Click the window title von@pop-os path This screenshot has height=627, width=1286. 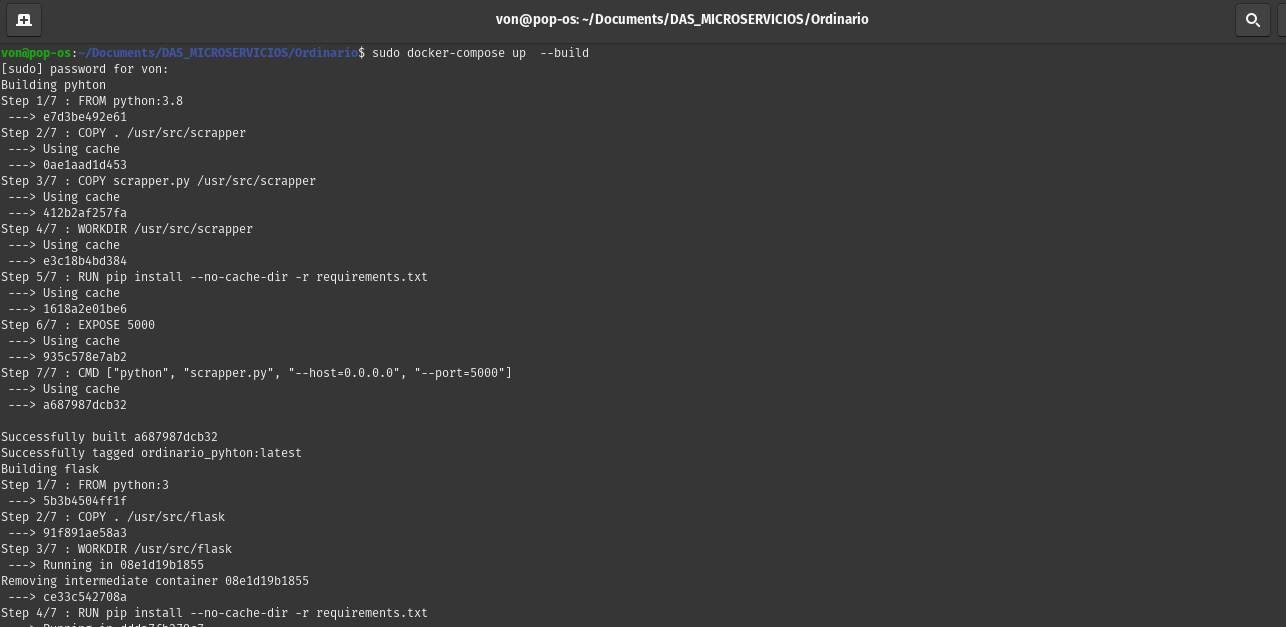point(682,19)
